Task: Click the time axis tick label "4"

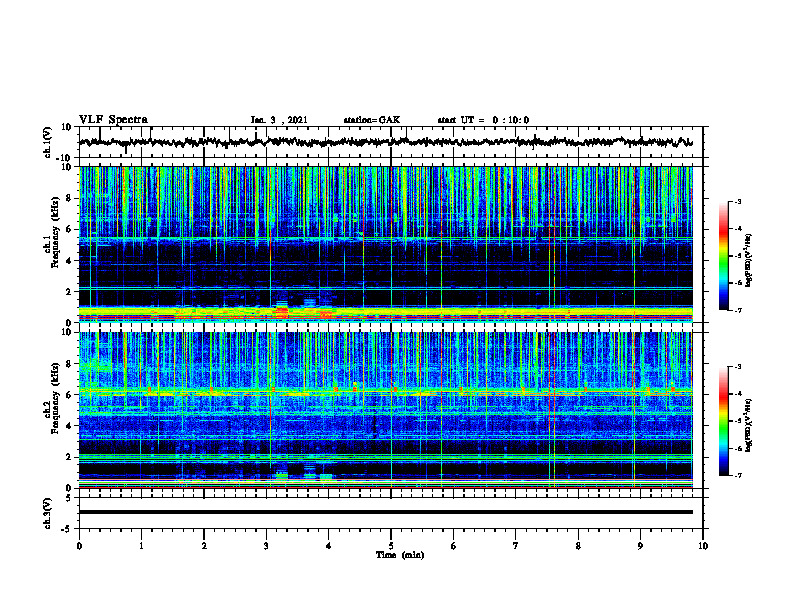Action: (x=329, y=546)
